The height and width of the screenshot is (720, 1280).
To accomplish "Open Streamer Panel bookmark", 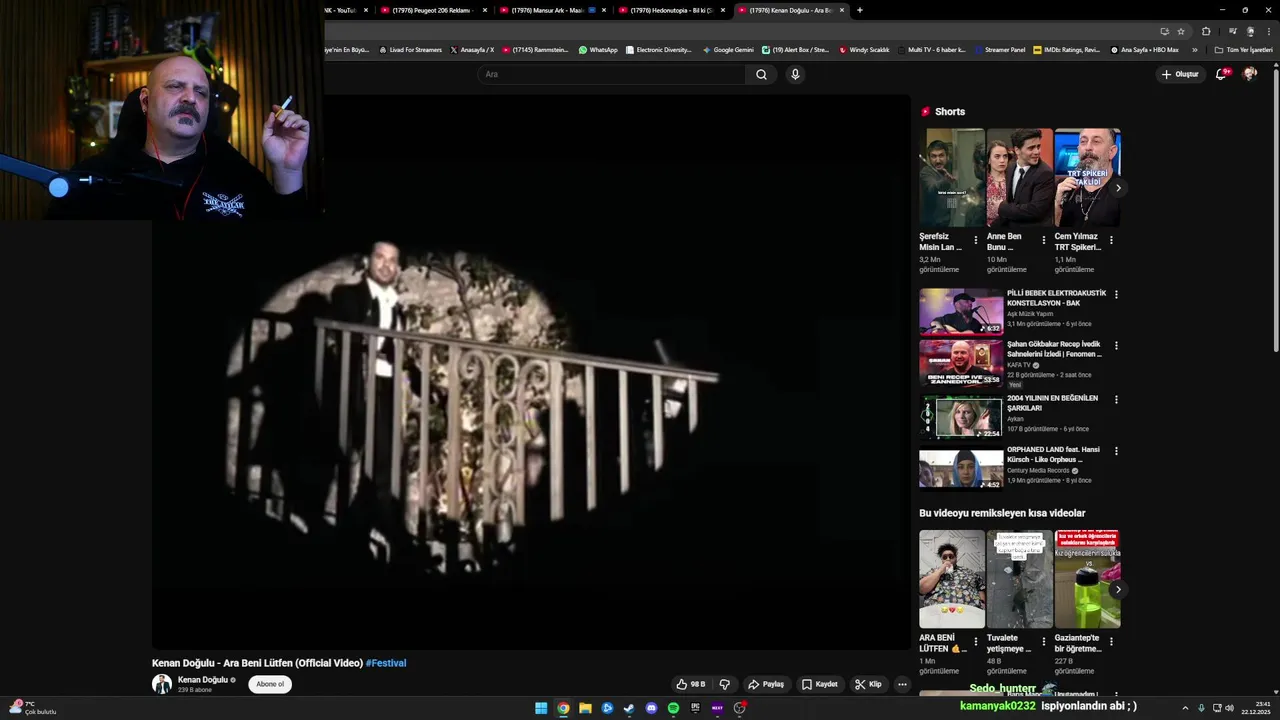I will (x=999, y=50).
